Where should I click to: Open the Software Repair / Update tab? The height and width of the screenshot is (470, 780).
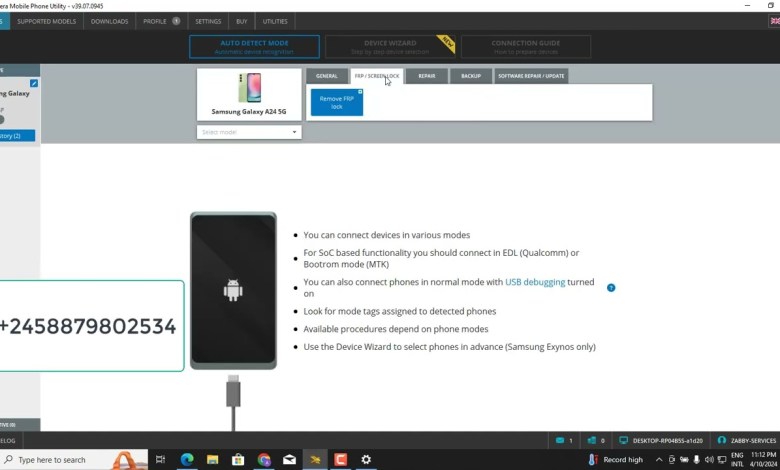click(531, 76)
